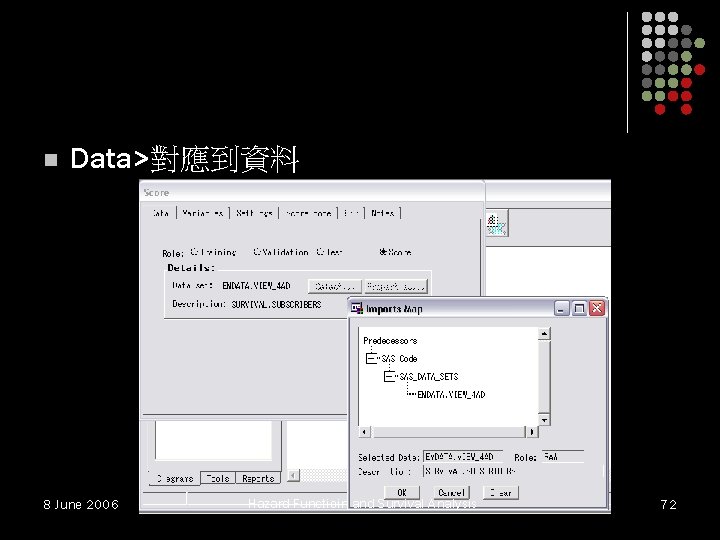
Task: Click the Imports Map title bar icon
Action: tap(357, 308)
